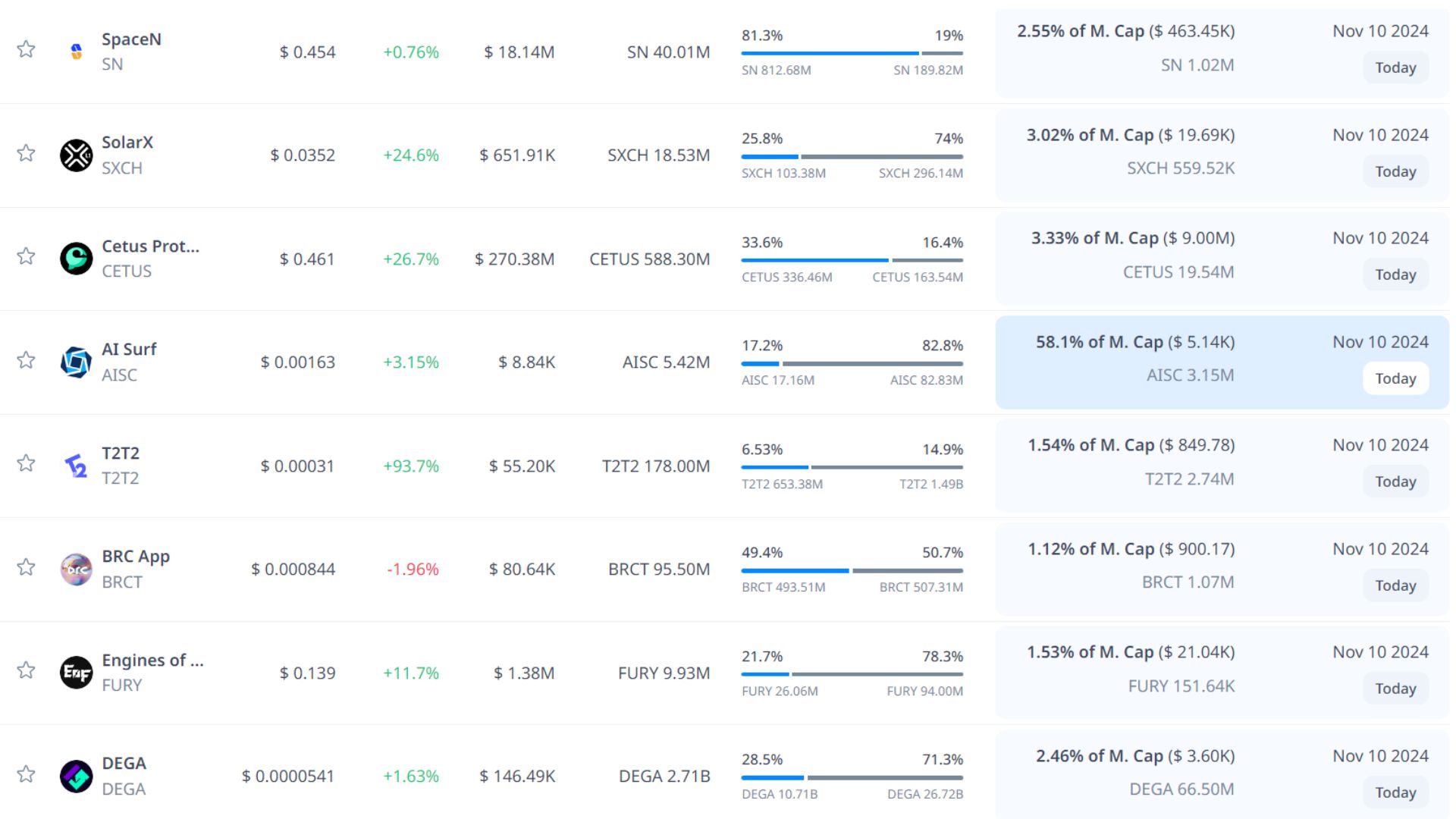
Task: Open the SolarX coin name link
Action: point(127,143)
